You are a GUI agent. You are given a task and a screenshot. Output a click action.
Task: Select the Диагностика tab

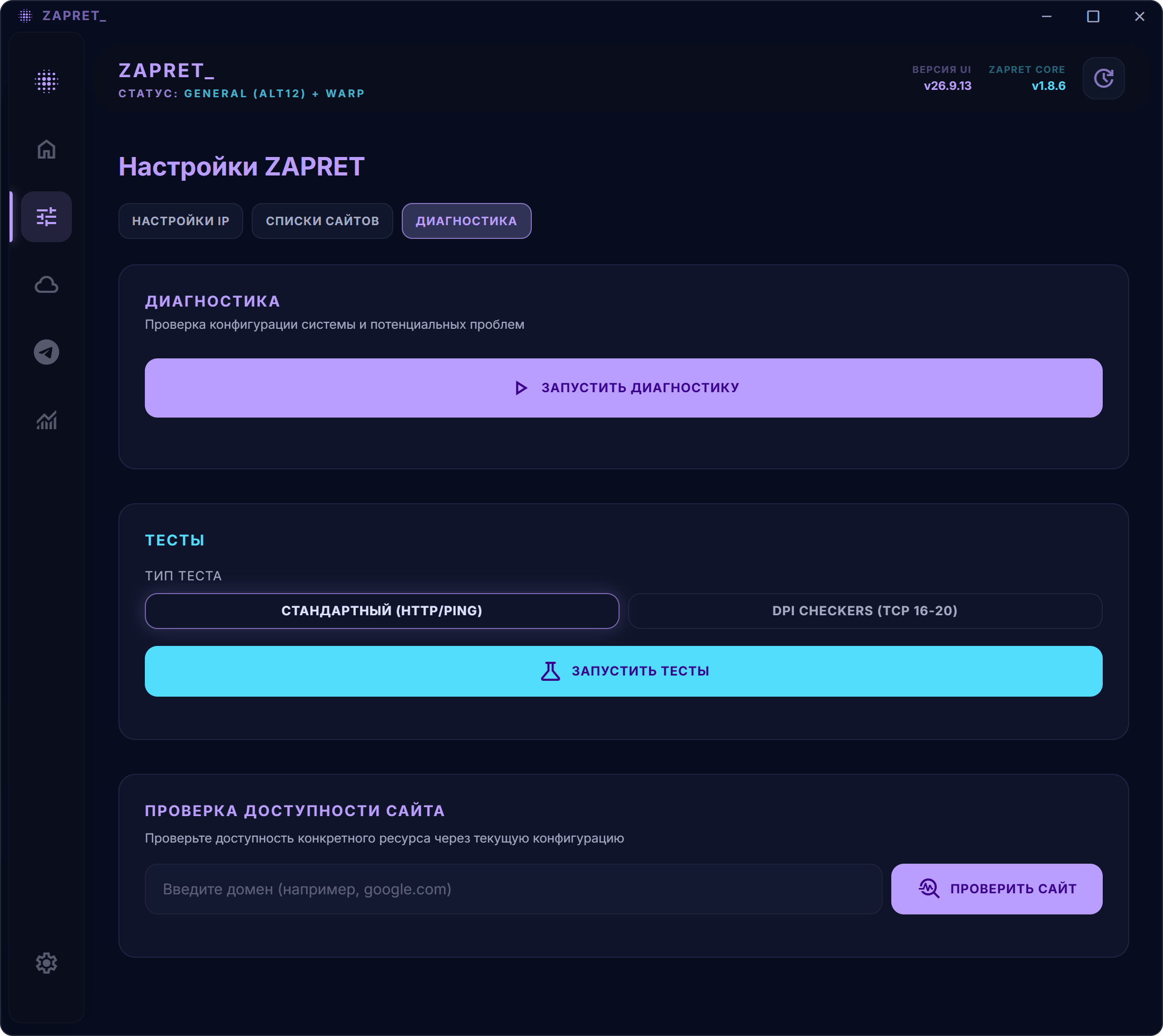coord(466,221)
